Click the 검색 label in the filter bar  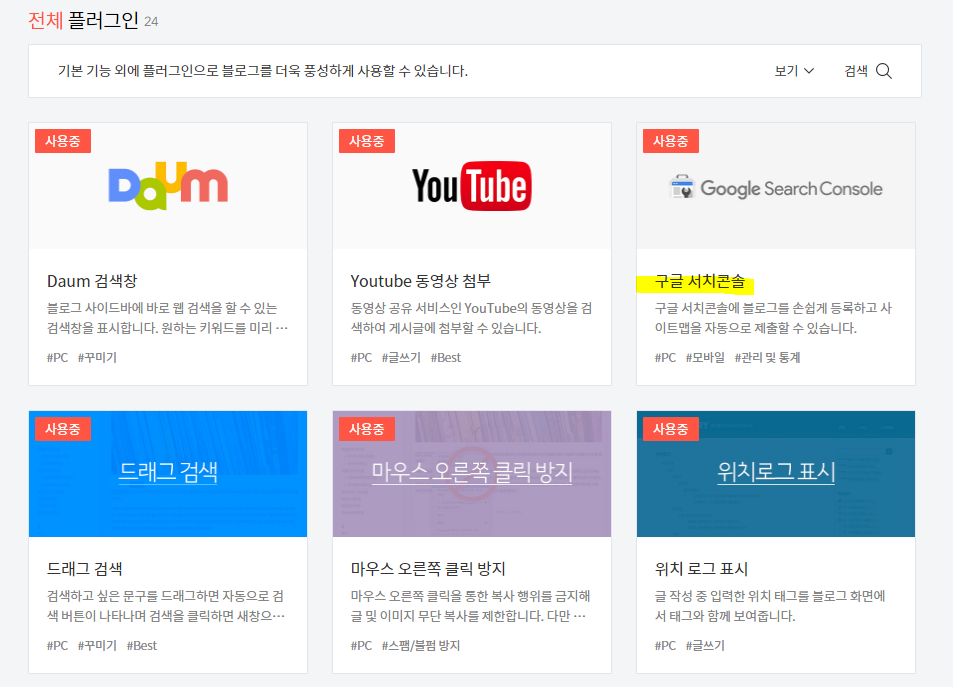click(856, 71)
